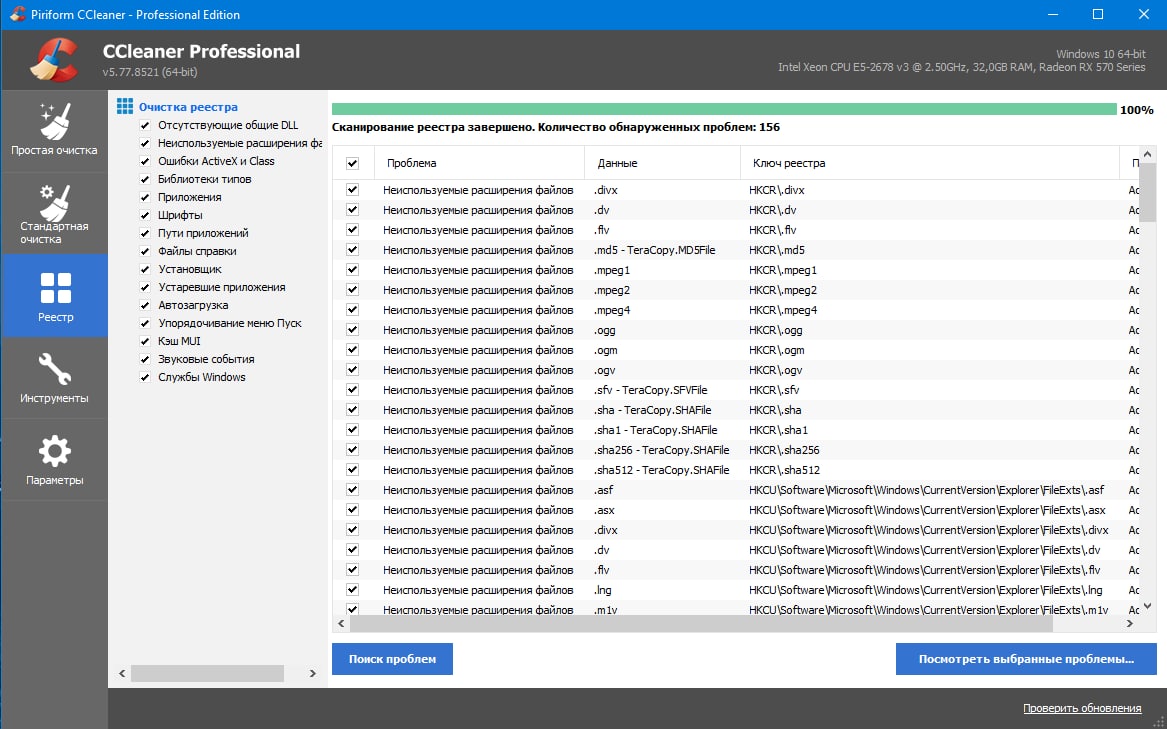Select the HKCR\.sha512 registry key cell
The height and width of the screenshot is (729, 1167).
coord(784,470)
